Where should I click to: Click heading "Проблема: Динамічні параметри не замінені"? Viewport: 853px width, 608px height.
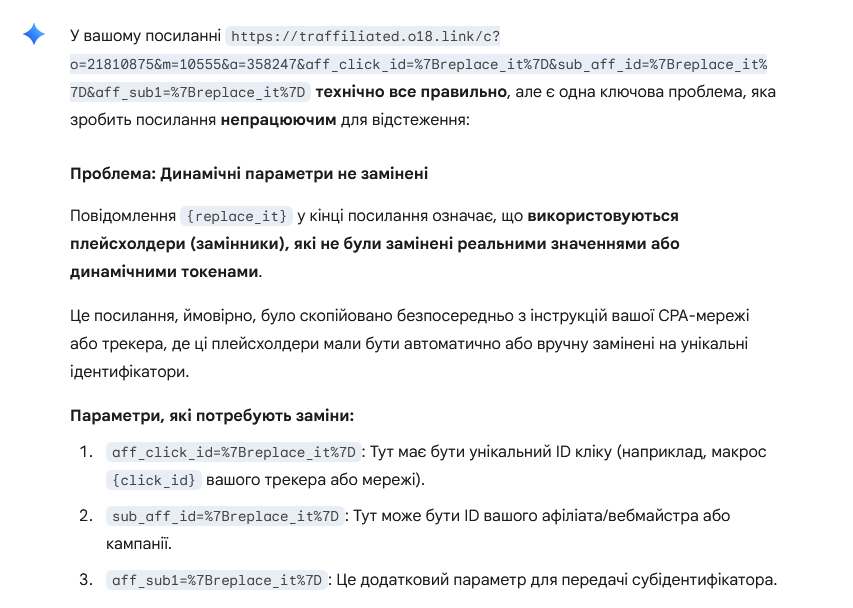point(249,173)
